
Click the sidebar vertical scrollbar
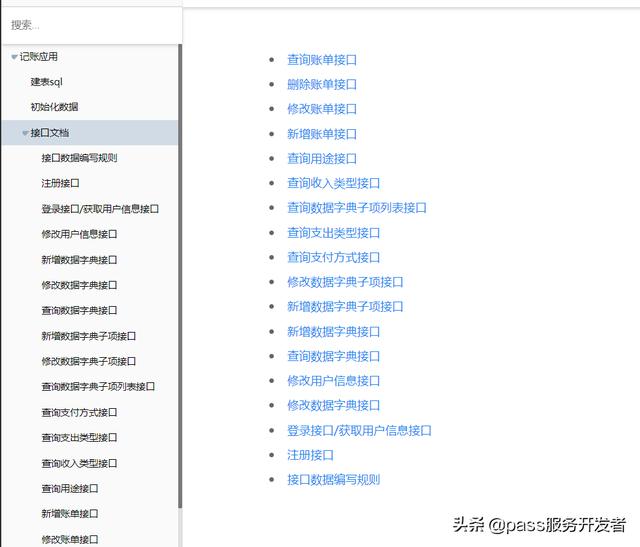pyautogui.click(x=180, y=276)
